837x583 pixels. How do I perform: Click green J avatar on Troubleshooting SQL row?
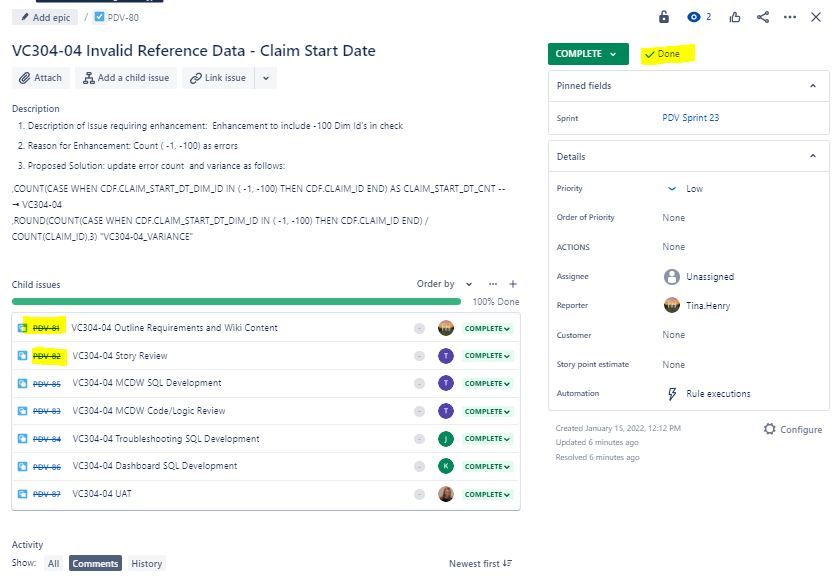click(446, 439)
